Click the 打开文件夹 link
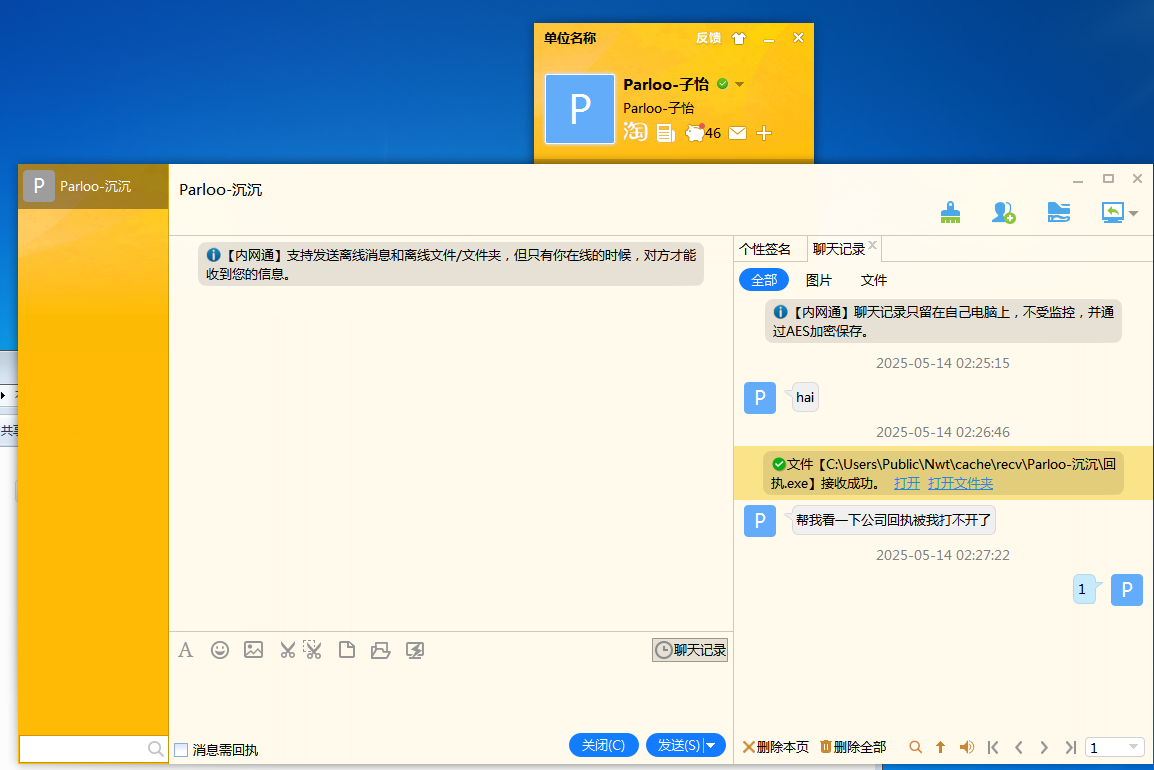The image size is (1154, 770). pyautogui.click(x=960, y=483)
